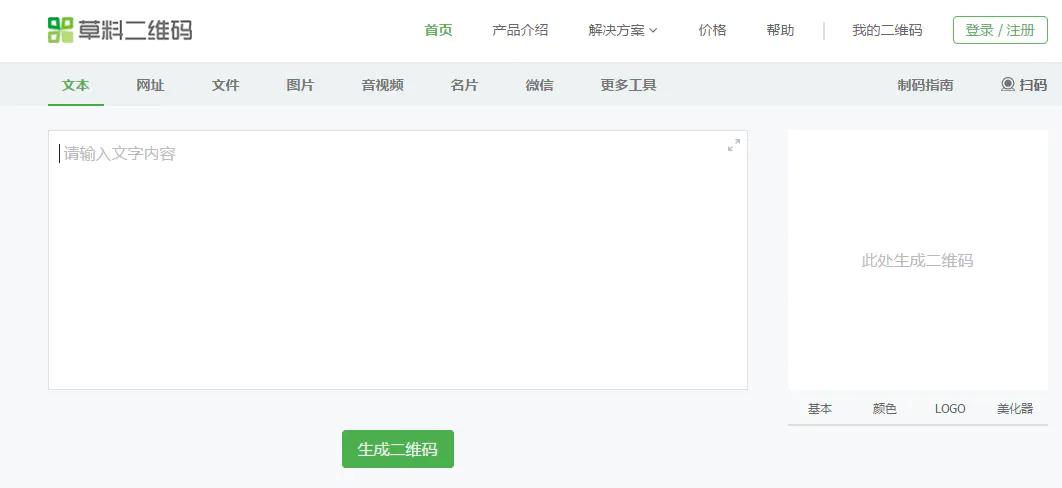Go to 我的二维码

tap(887, 30)
